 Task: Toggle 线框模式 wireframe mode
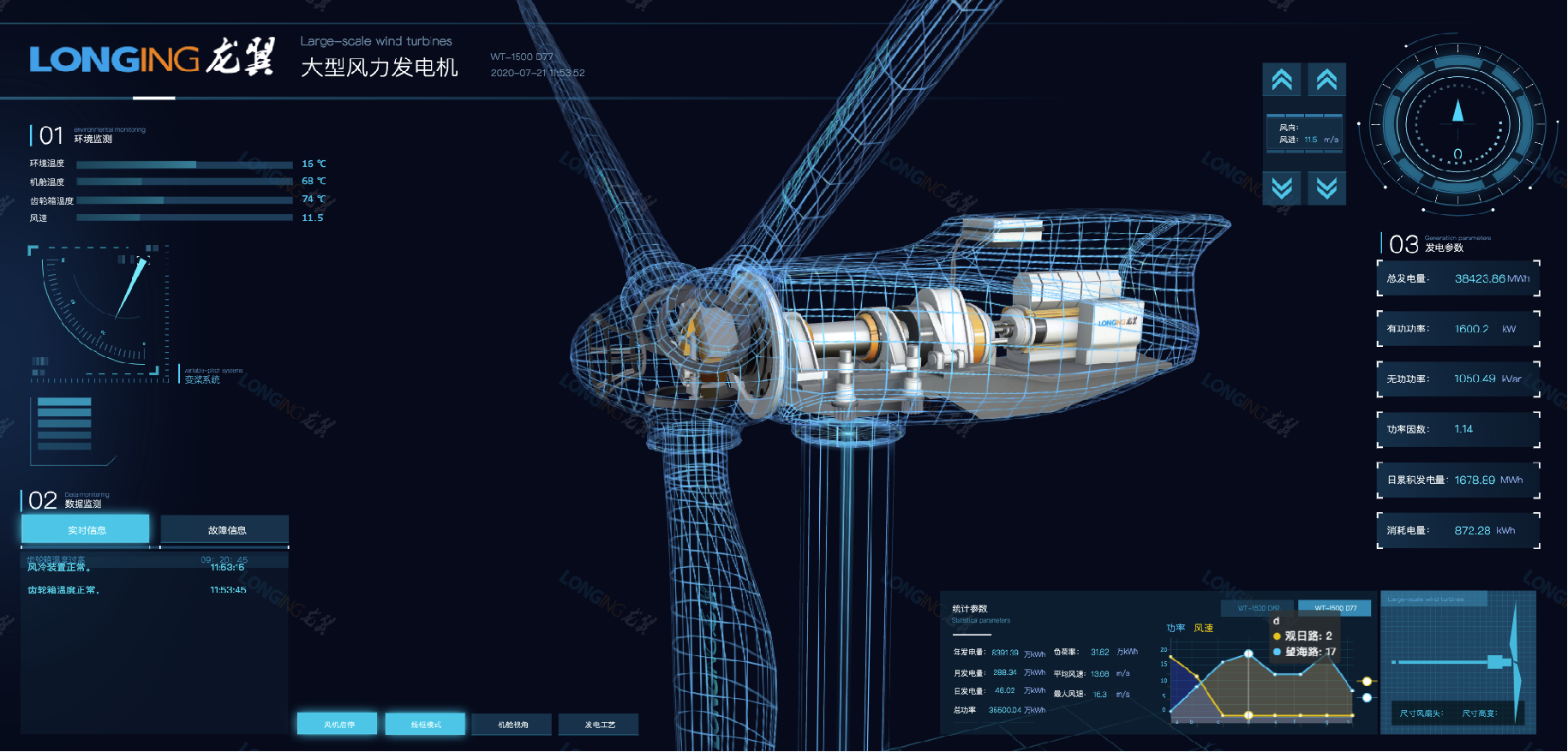426,724
